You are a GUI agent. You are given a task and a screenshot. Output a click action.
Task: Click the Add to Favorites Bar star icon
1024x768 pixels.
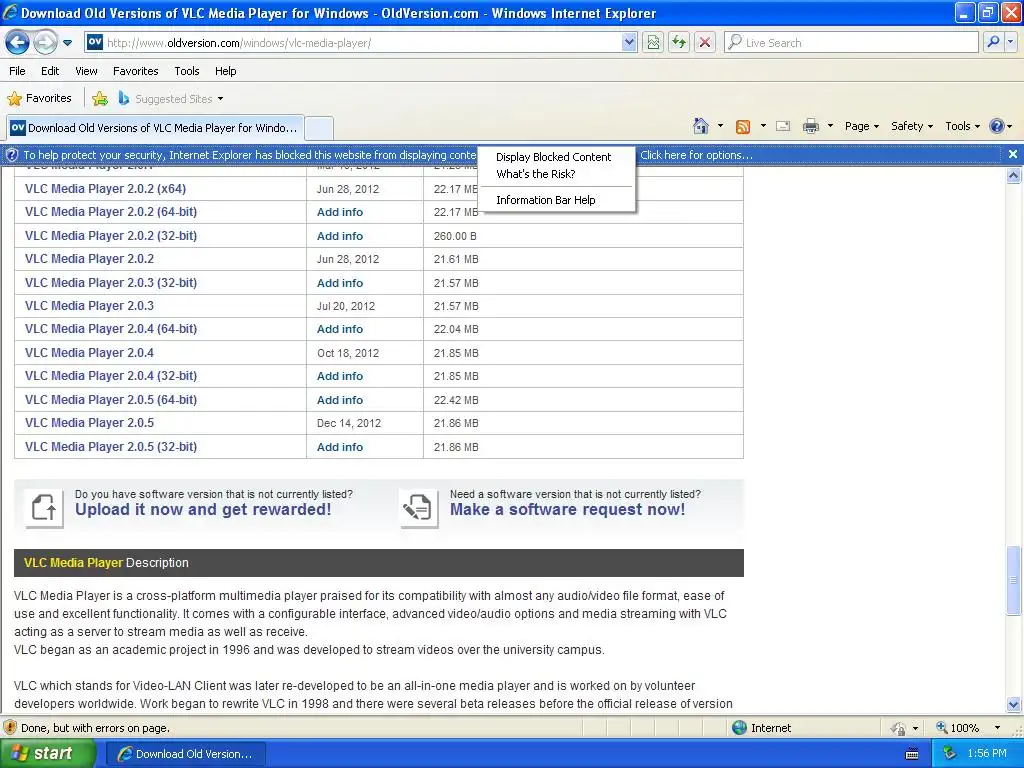(x=100, y=99)
